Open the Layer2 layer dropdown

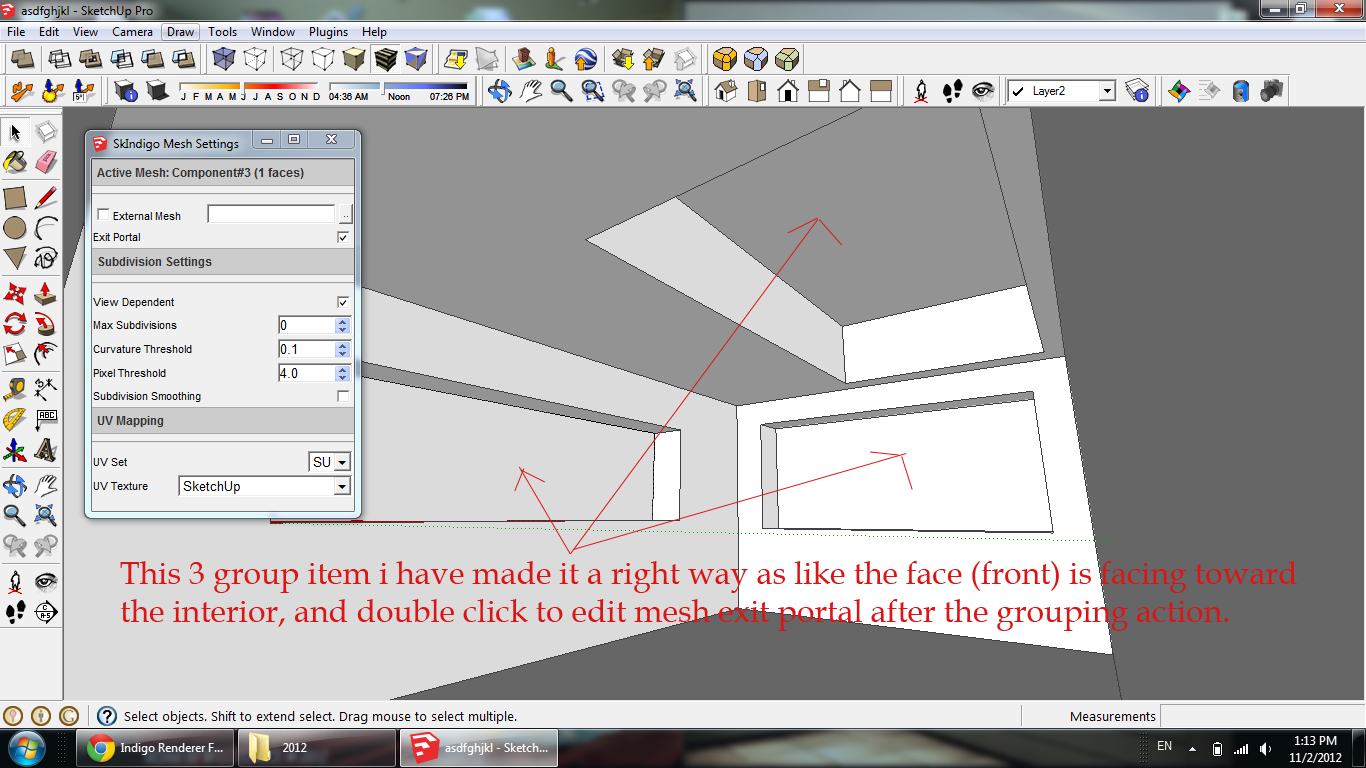(1107, 91)
